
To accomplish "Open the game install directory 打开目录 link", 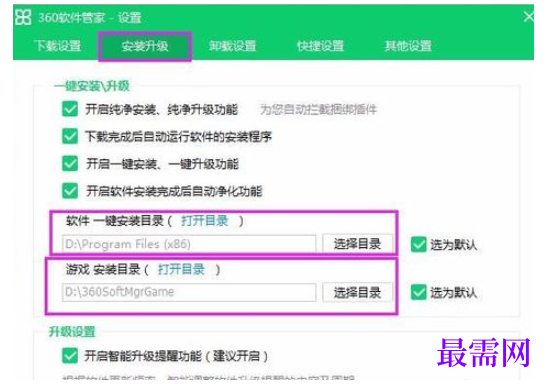I will 181,269.
